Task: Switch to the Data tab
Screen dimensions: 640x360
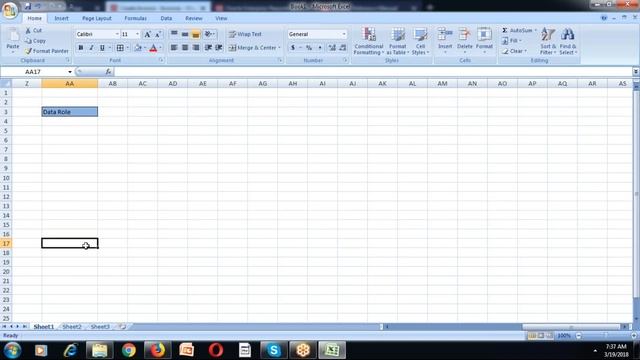Action: point(166,18)
